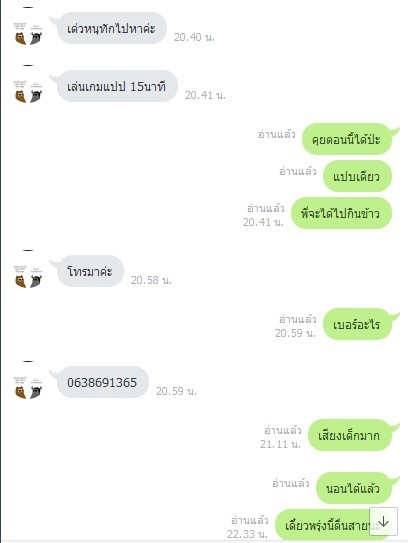Click the อ่านแล้ว 21.11 น. read receipt
The width and height of the screenshot is (408, 543).
pos(281,437)
